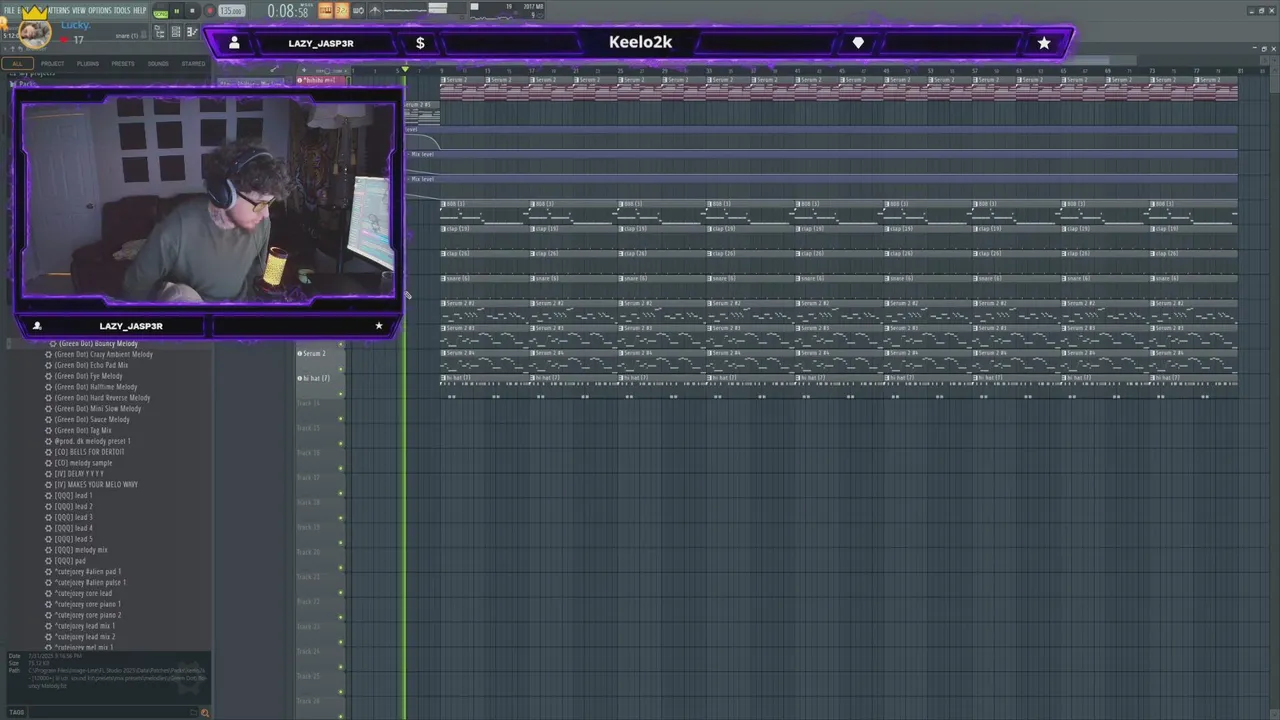Image resolution: width=1280 pixels, height=720 pixels.
Task: Click the leftmost view-toggle icon below the transport
Action: coord(160,32)
